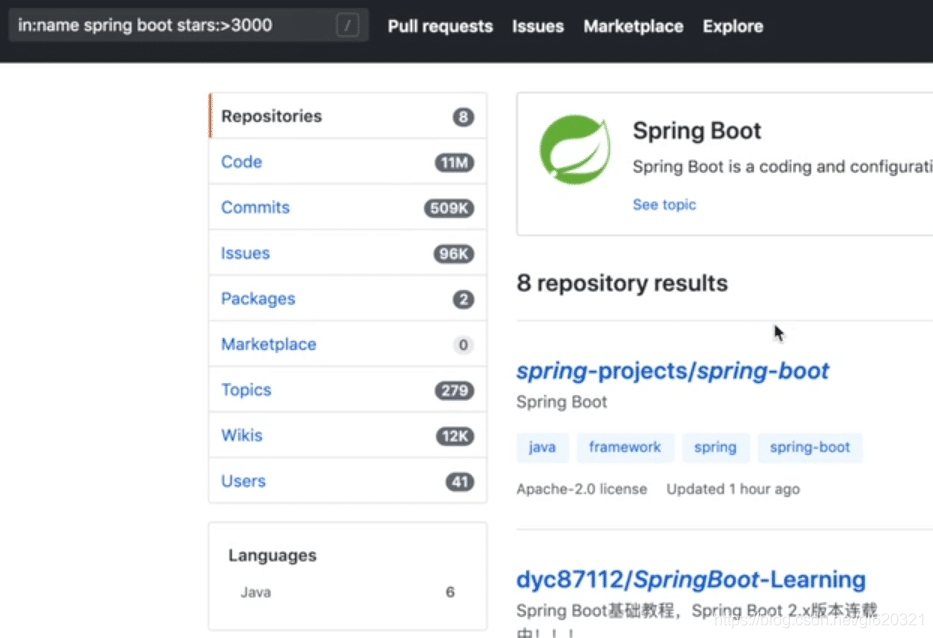Screen dimensions: 933x638
Task: Click the Spring Boot leaf logo
Action: coord(575,149)
